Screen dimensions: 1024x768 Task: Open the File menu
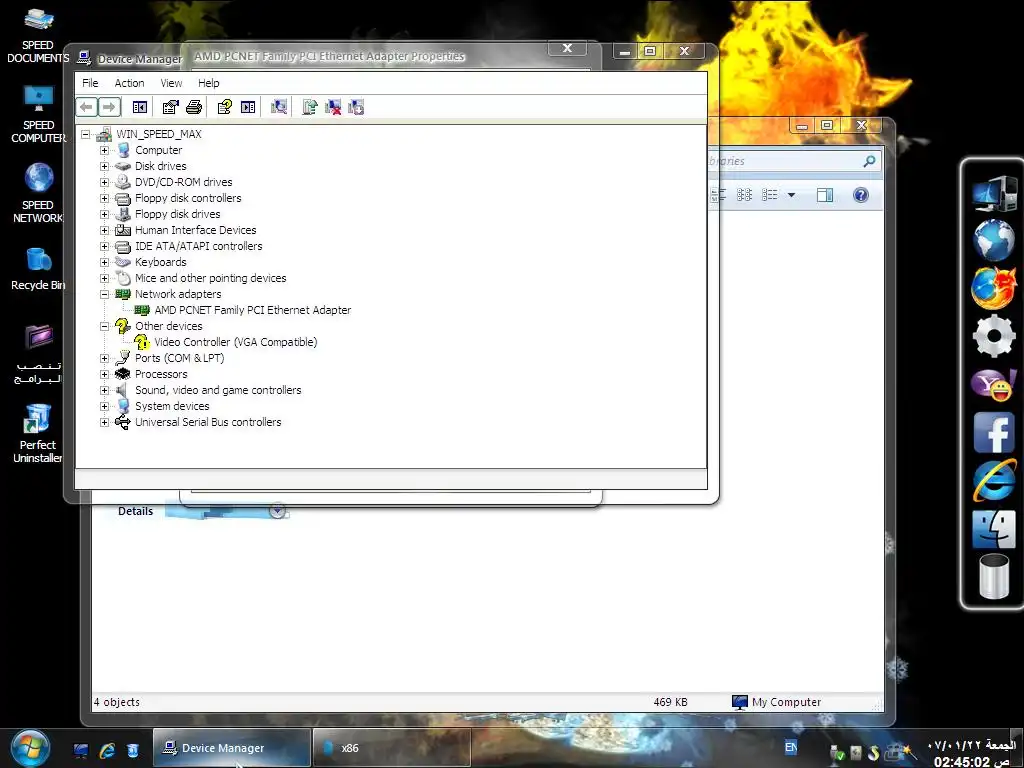tap(90, 83)
